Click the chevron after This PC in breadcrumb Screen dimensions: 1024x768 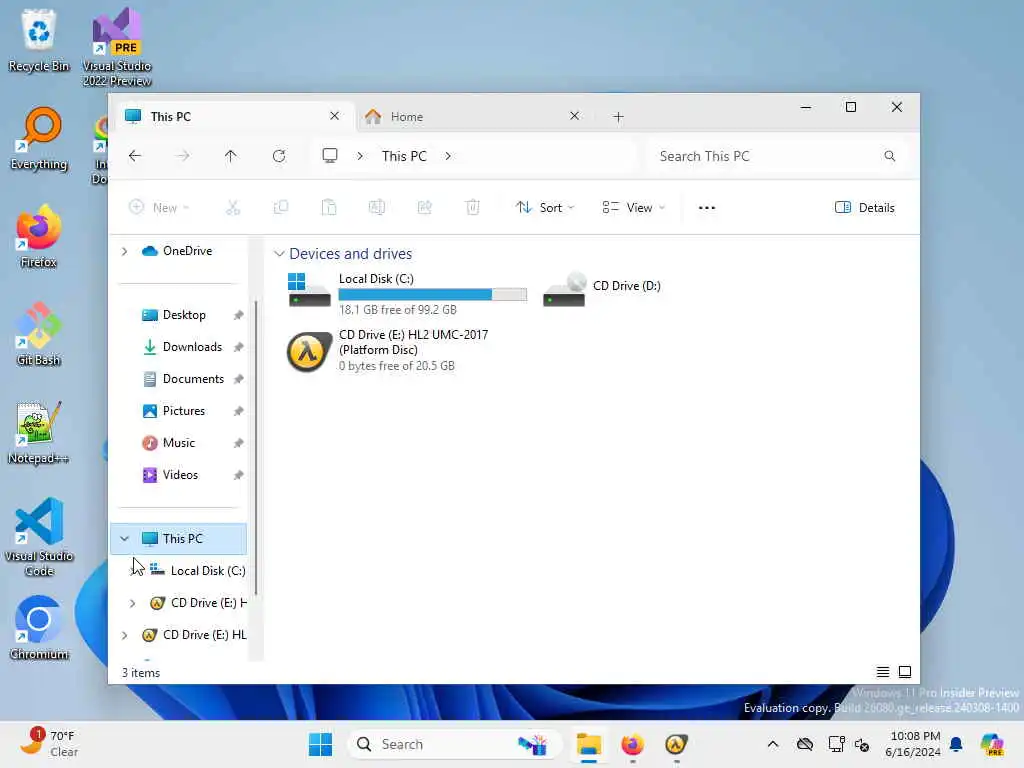tap(447, 156)
